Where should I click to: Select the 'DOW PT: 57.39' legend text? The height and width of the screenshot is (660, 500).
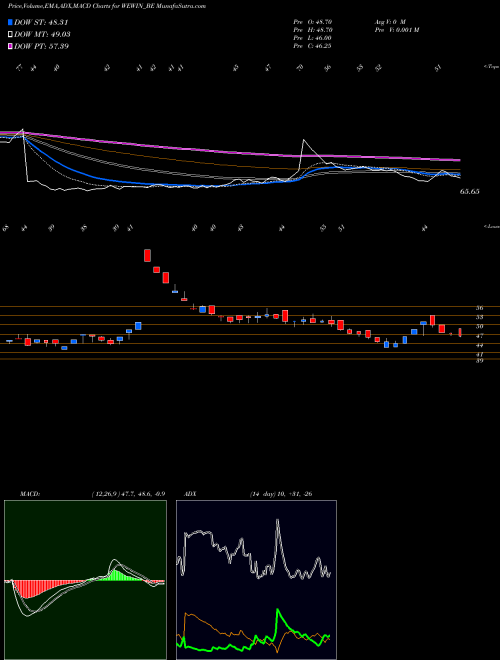[x=41, y=46]
